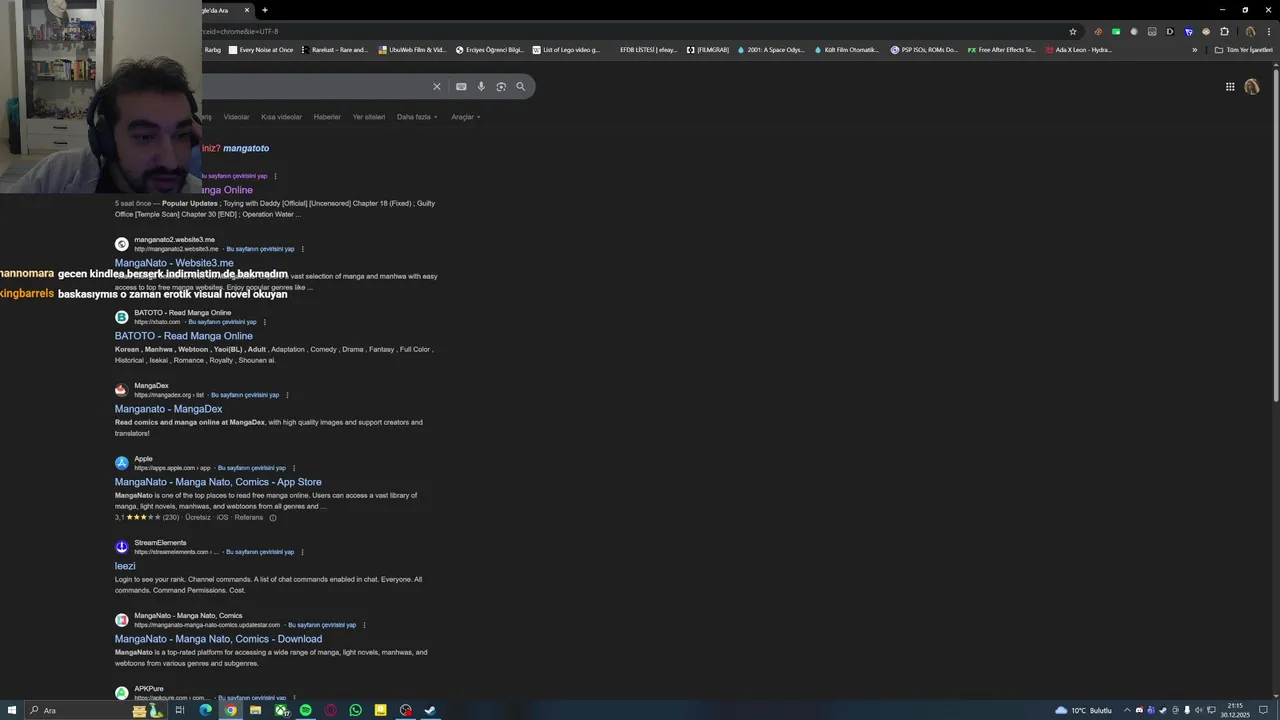Open Steam from the taskbar

(x=430, y=710)
